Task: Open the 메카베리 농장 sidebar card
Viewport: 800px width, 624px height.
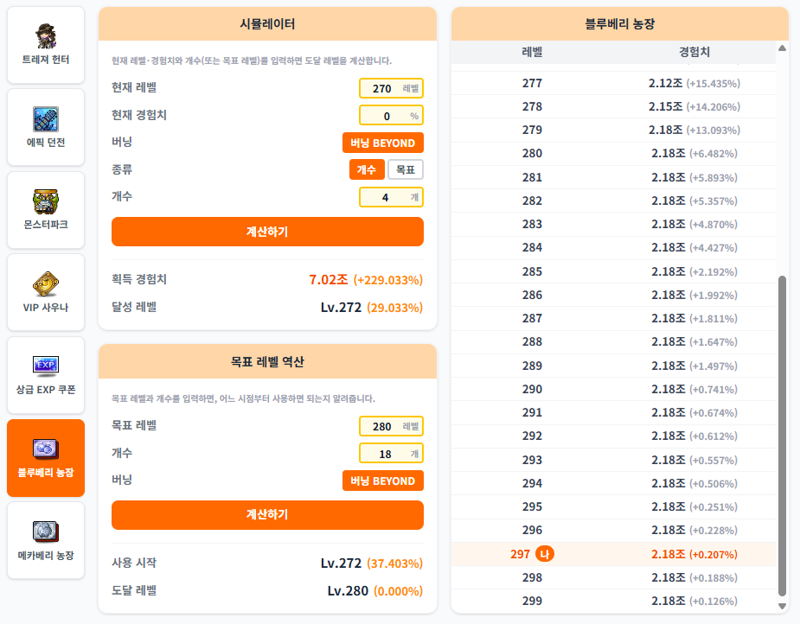Action: point(46,540)
